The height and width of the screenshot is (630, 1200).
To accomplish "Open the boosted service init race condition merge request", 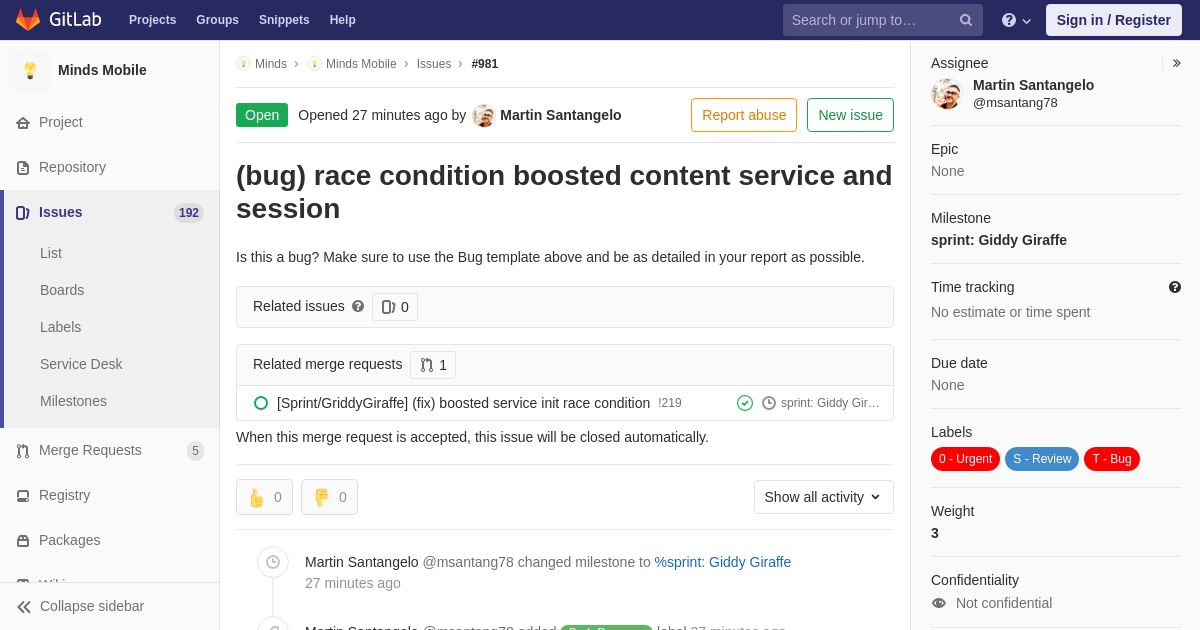I will point(463,403).
